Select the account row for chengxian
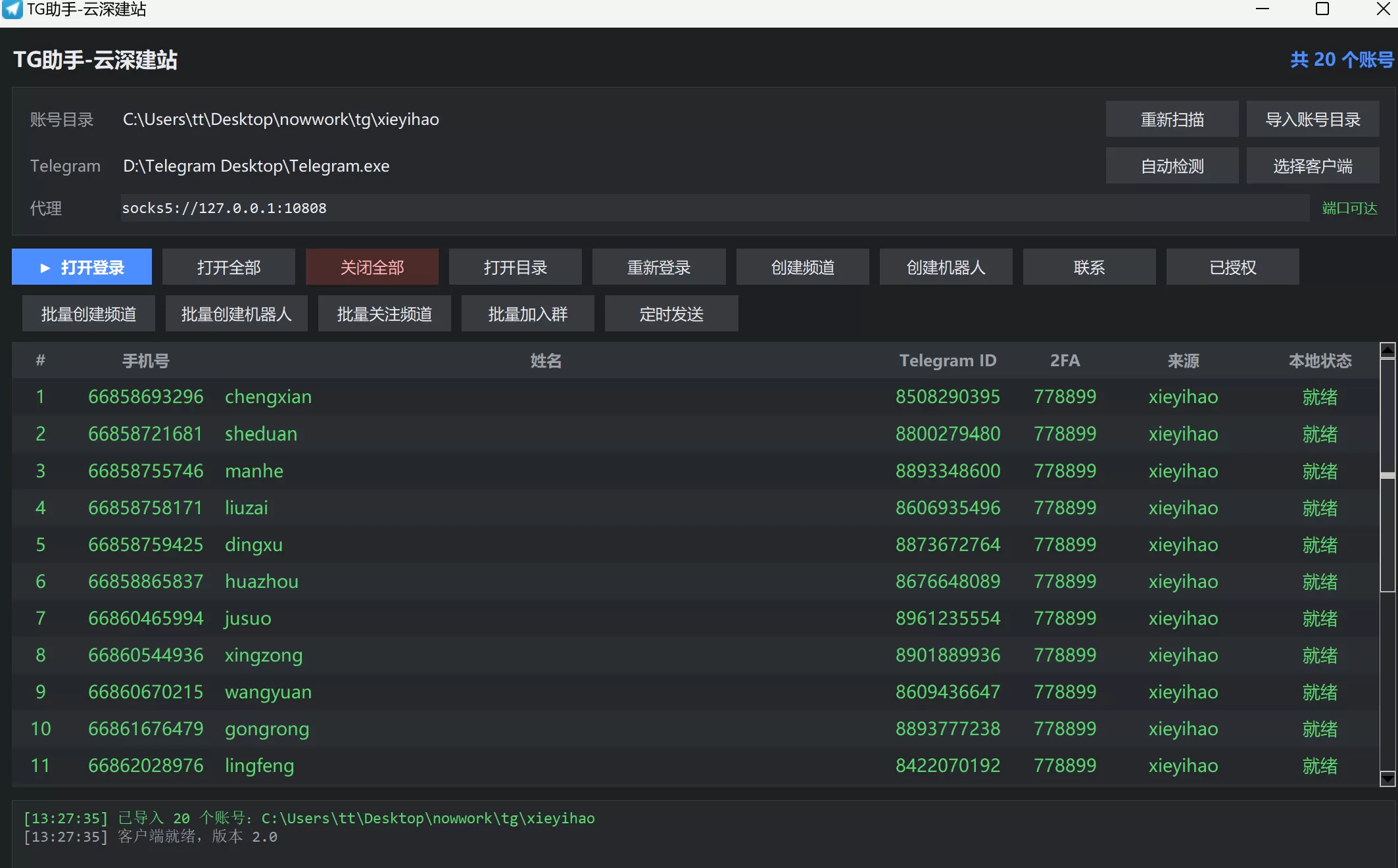The width and height of the screenshot is (1398, 868). pyautogui.click(x=695, y=397)
